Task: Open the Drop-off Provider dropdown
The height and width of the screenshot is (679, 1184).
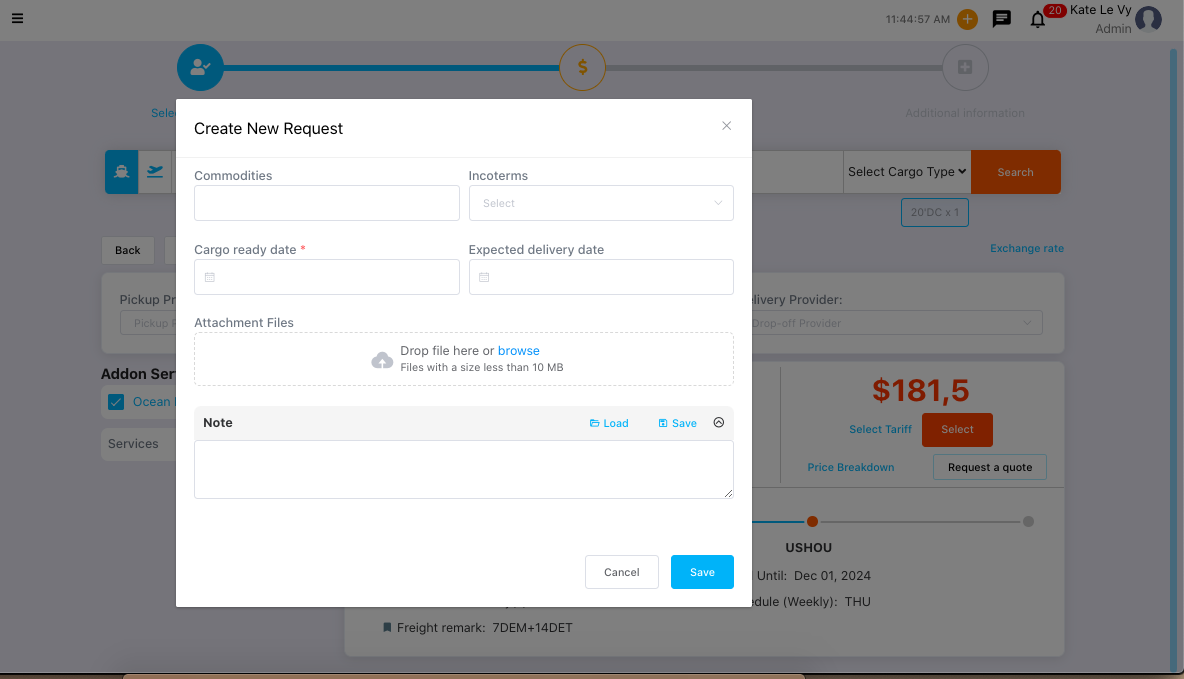Action: pos(895,323)
